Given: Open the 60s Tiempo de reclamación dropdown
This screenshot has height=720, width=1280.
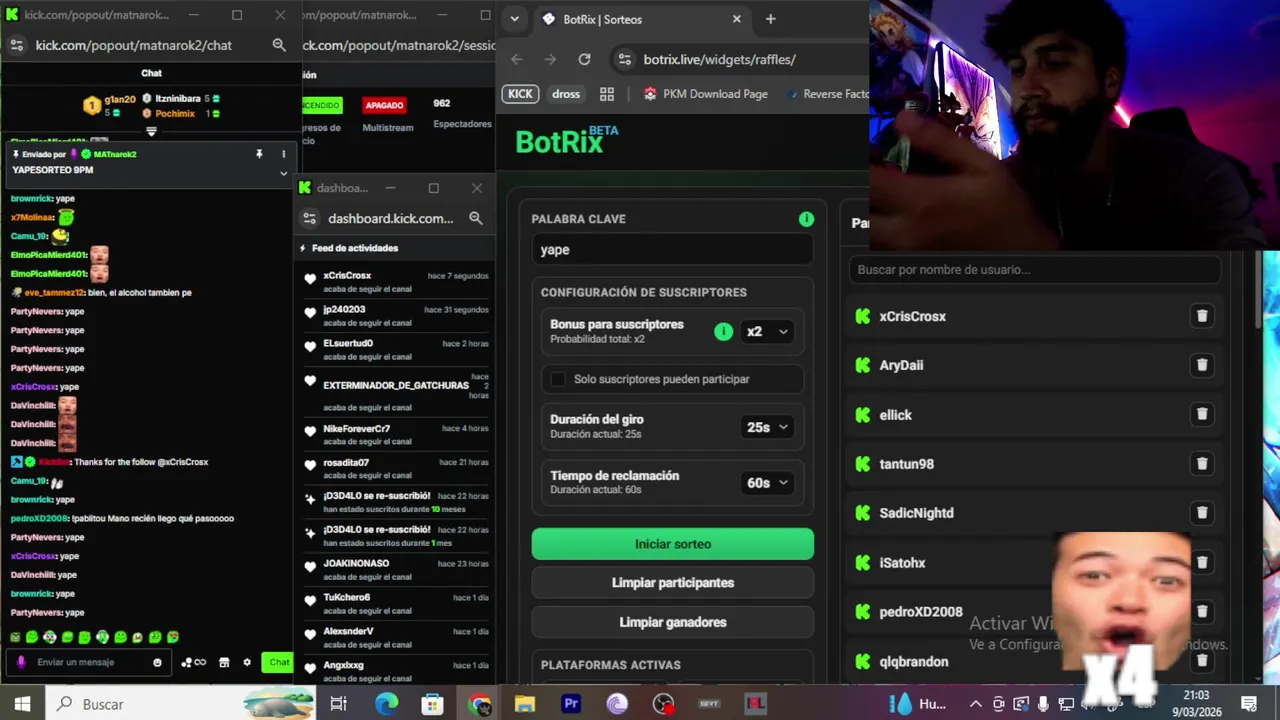Looking at the screenshot, I should point(767,483).
